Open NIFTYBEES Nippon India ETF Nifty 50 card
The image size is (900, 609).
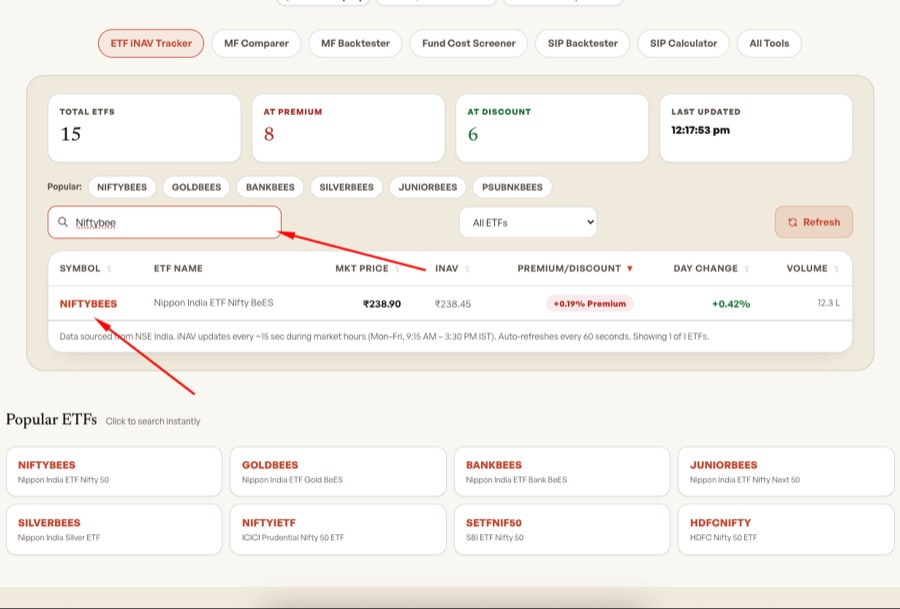[x=114, y=471]
